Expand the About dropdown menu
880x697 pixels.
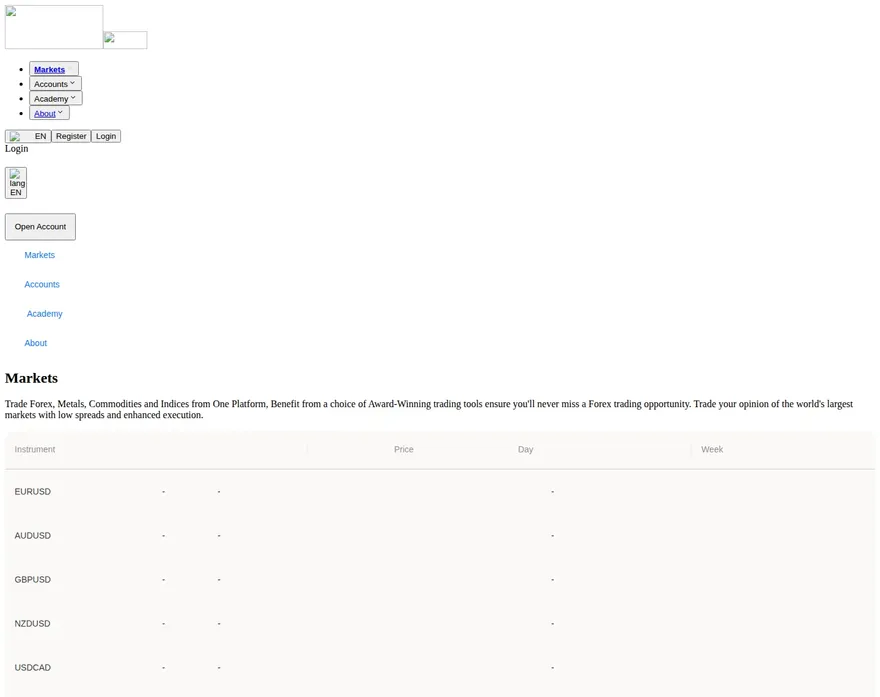click(x=49, y=113)
